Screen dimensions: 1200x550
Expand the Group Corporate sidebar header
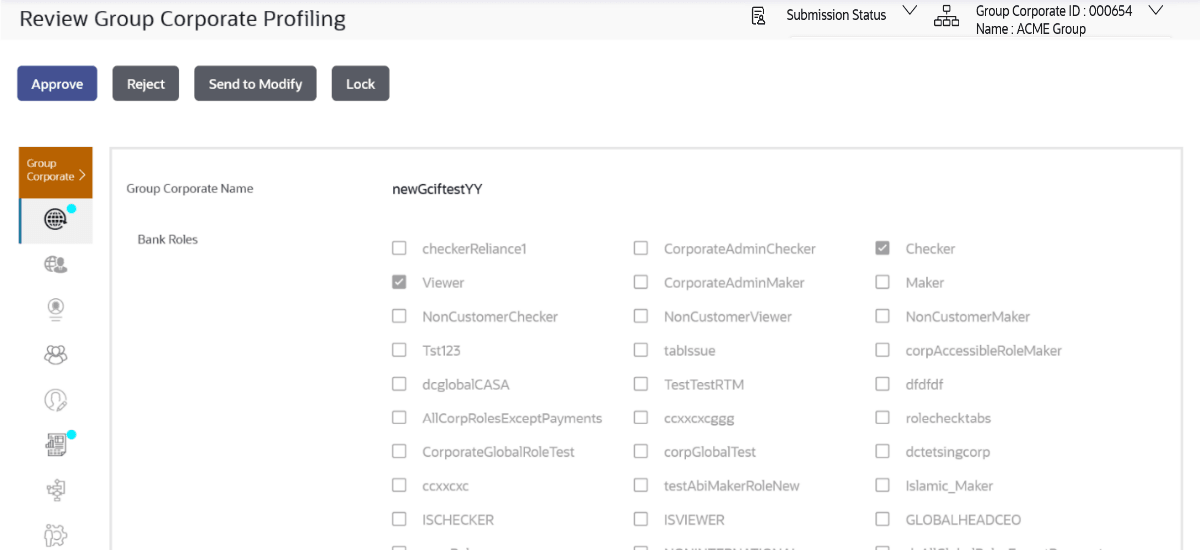click(56, 170)
